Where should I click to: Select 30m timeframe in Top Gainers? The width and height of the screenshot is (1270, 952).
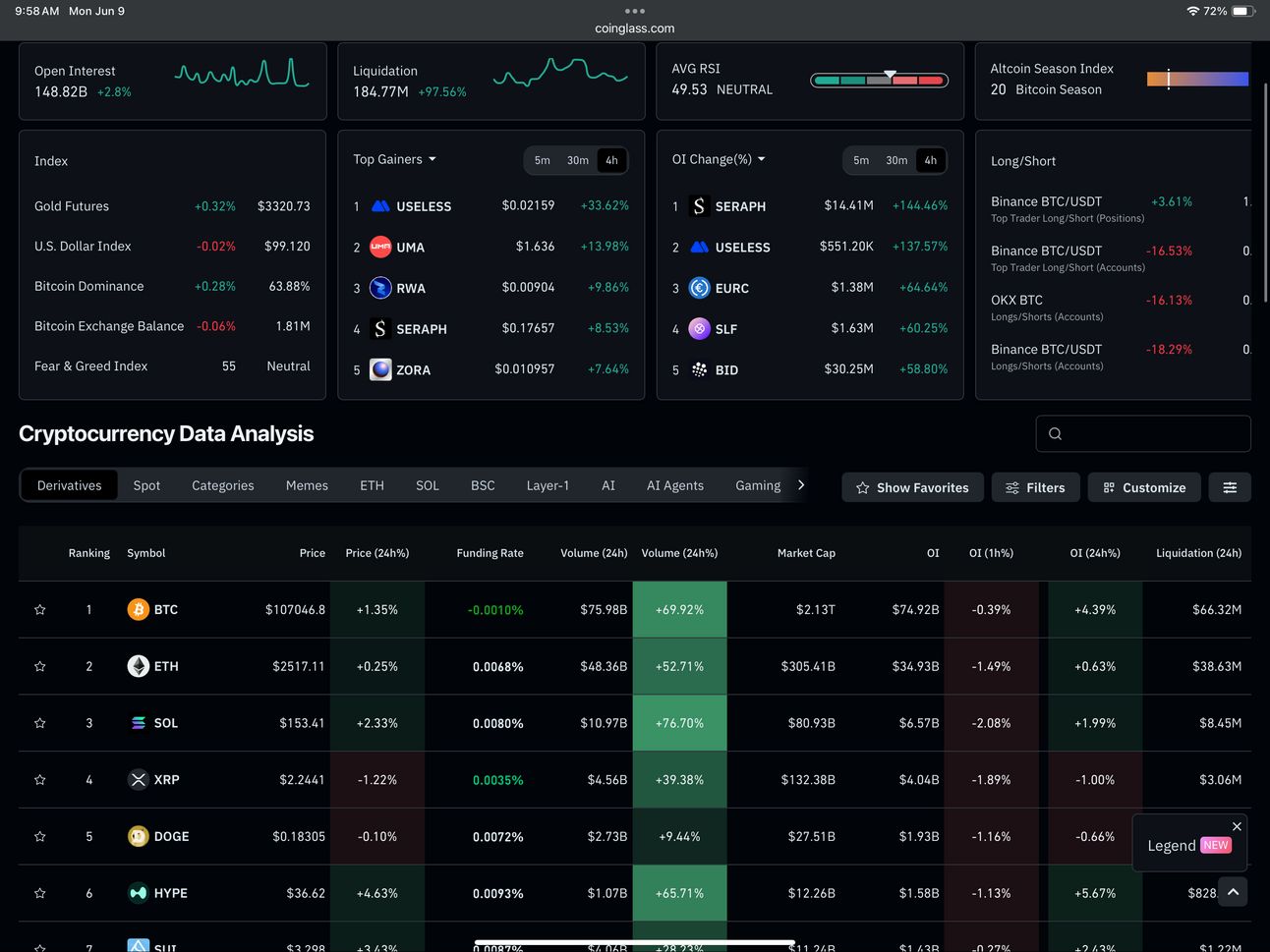pos(578,160)
